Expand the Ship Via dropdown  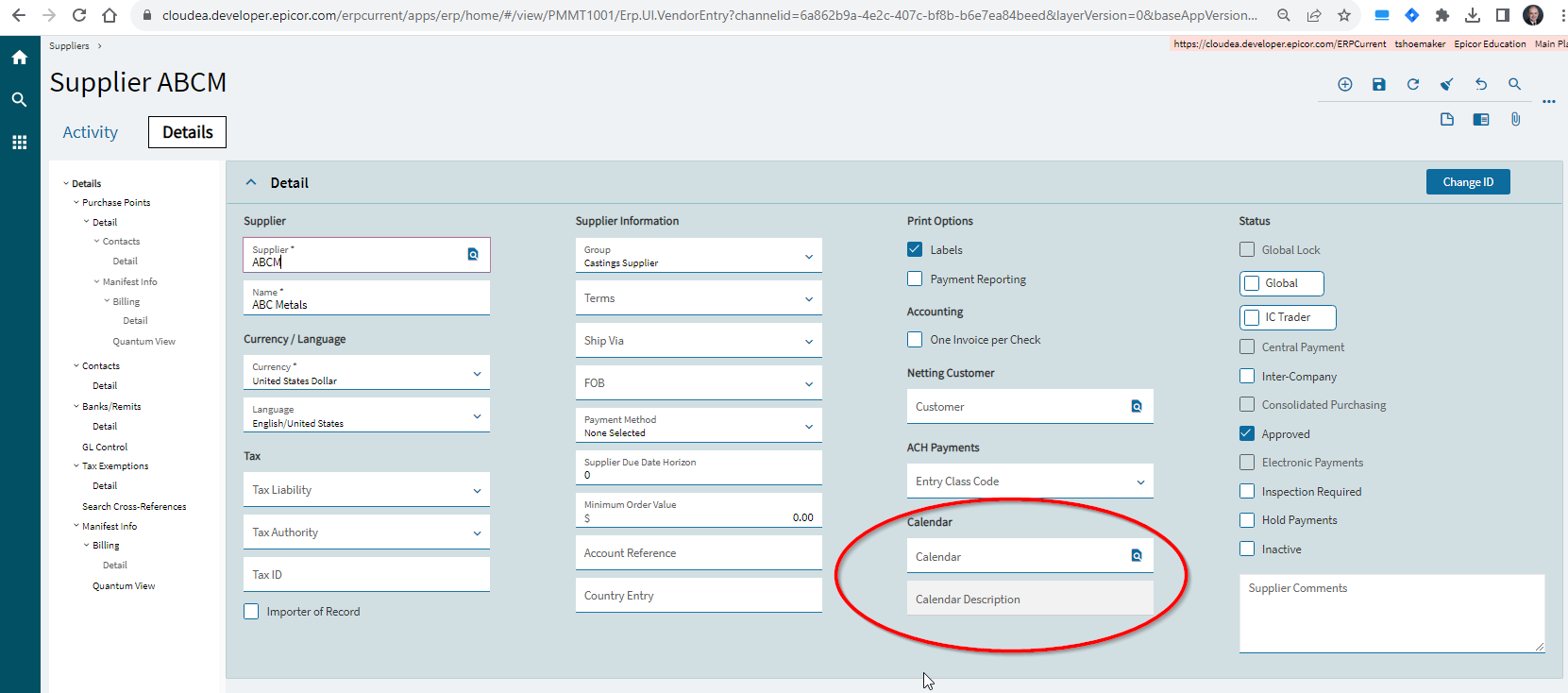click(699, 341)
